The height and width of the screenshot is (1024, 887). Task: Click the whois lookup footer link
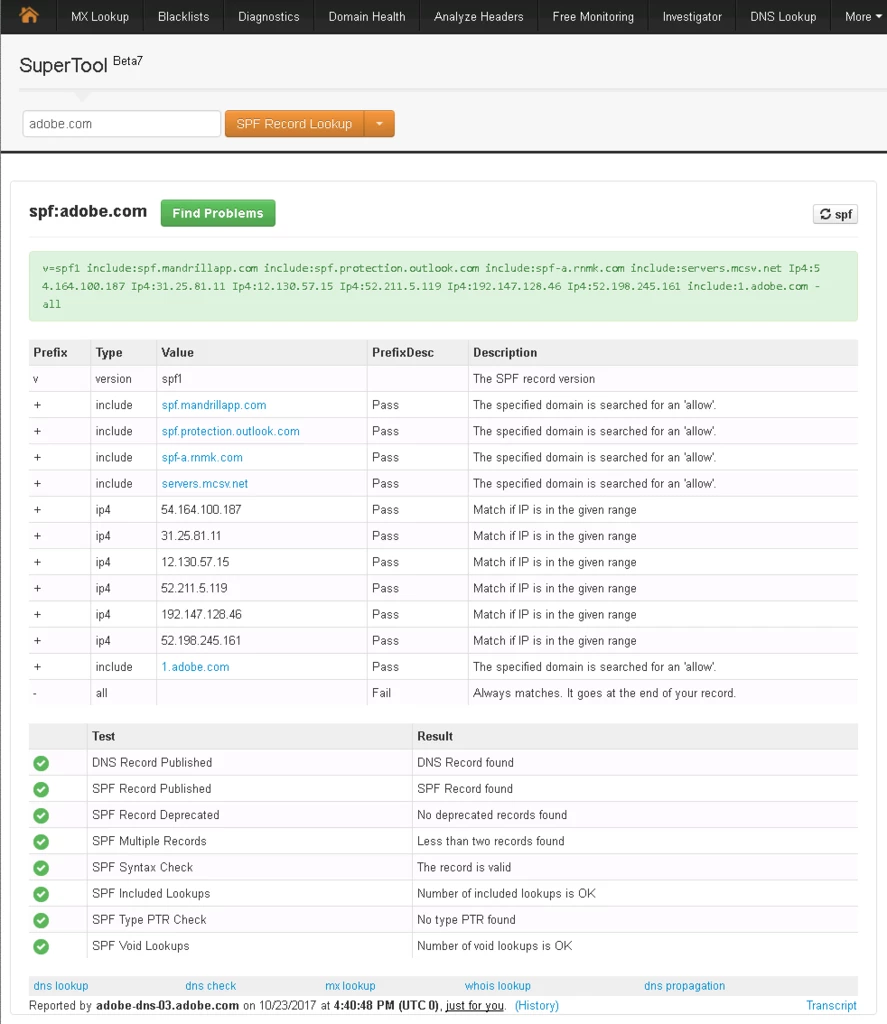pos(498,985)
